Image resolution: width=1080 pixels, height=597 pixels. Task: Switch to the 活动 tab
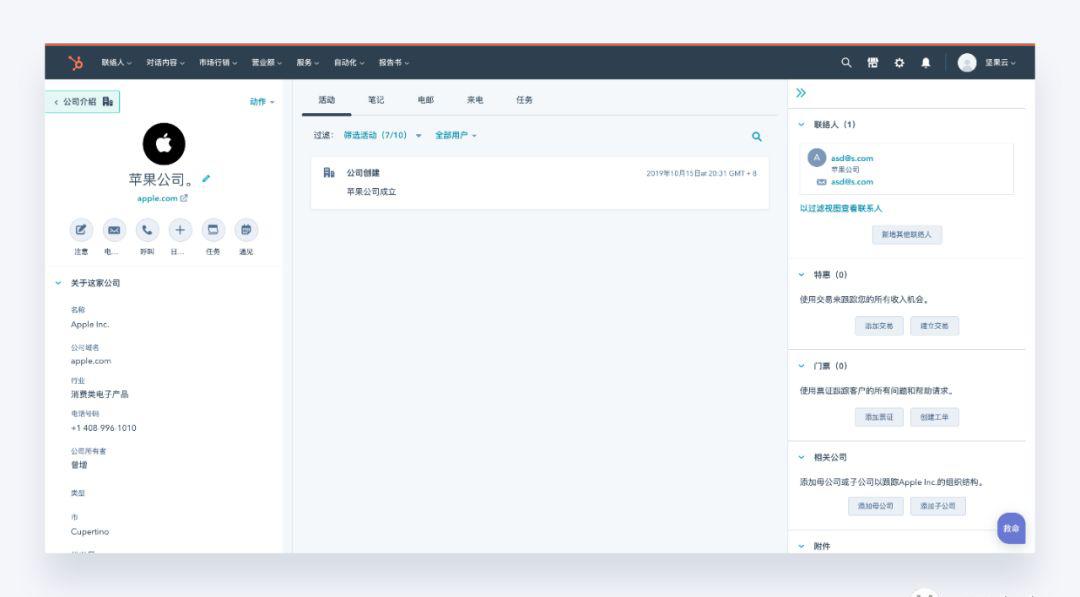click(x=326, y=100)
